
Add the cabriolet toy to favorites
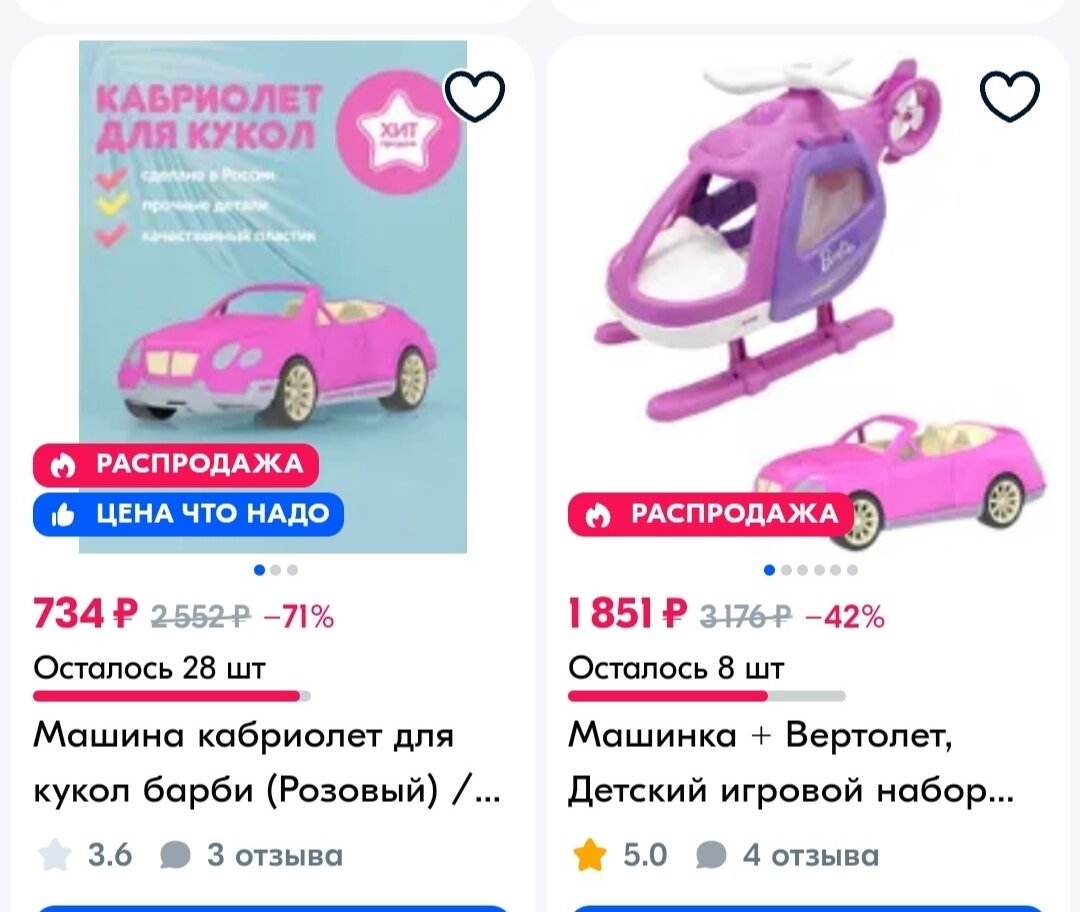[477, 95]
